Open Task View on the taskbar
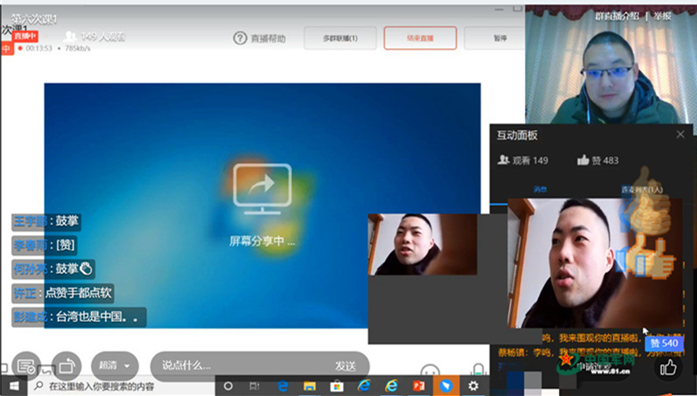 point(254,386)
